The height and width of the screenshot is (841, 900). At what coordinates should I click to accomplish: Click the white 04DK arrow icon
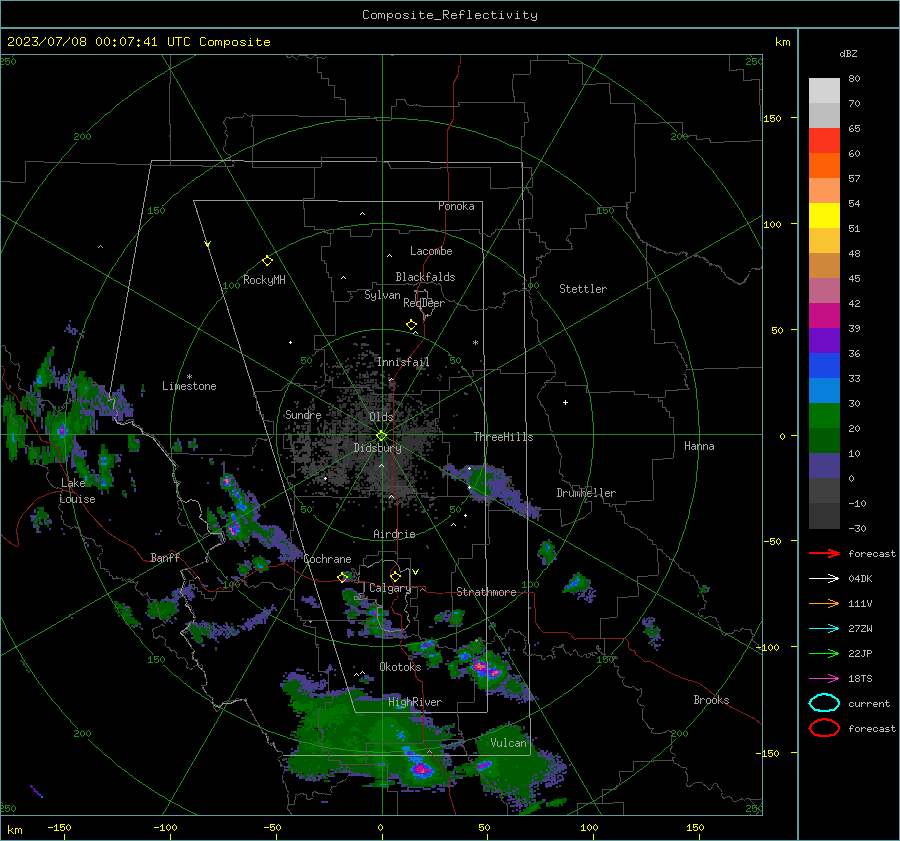click(x=824, y=579)
